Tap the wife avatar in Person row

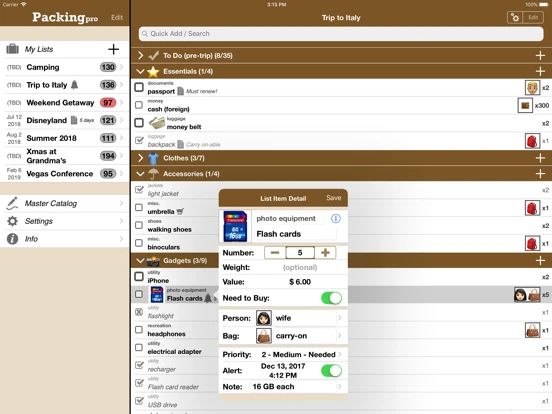264,318
